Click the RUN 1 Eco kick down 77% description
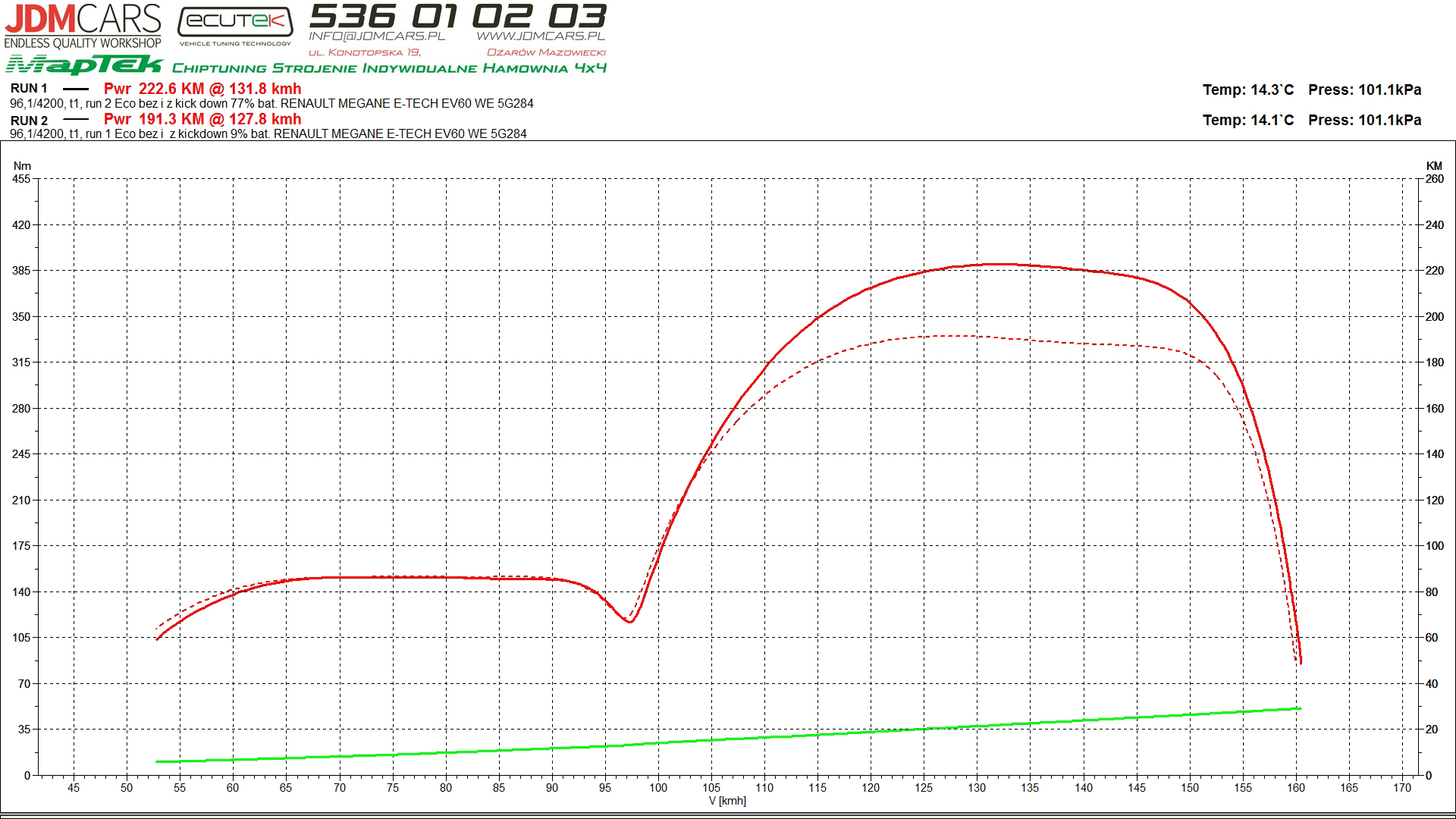The height and width of the screenshot is (819, 1456). pos(271,103)
